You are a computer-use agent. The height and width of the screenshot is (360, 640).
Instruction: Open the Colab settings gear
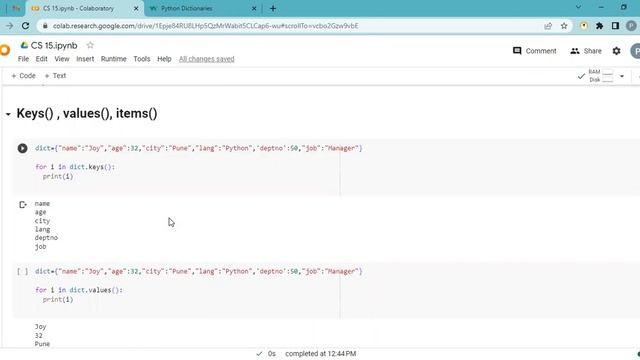(616, 51)
